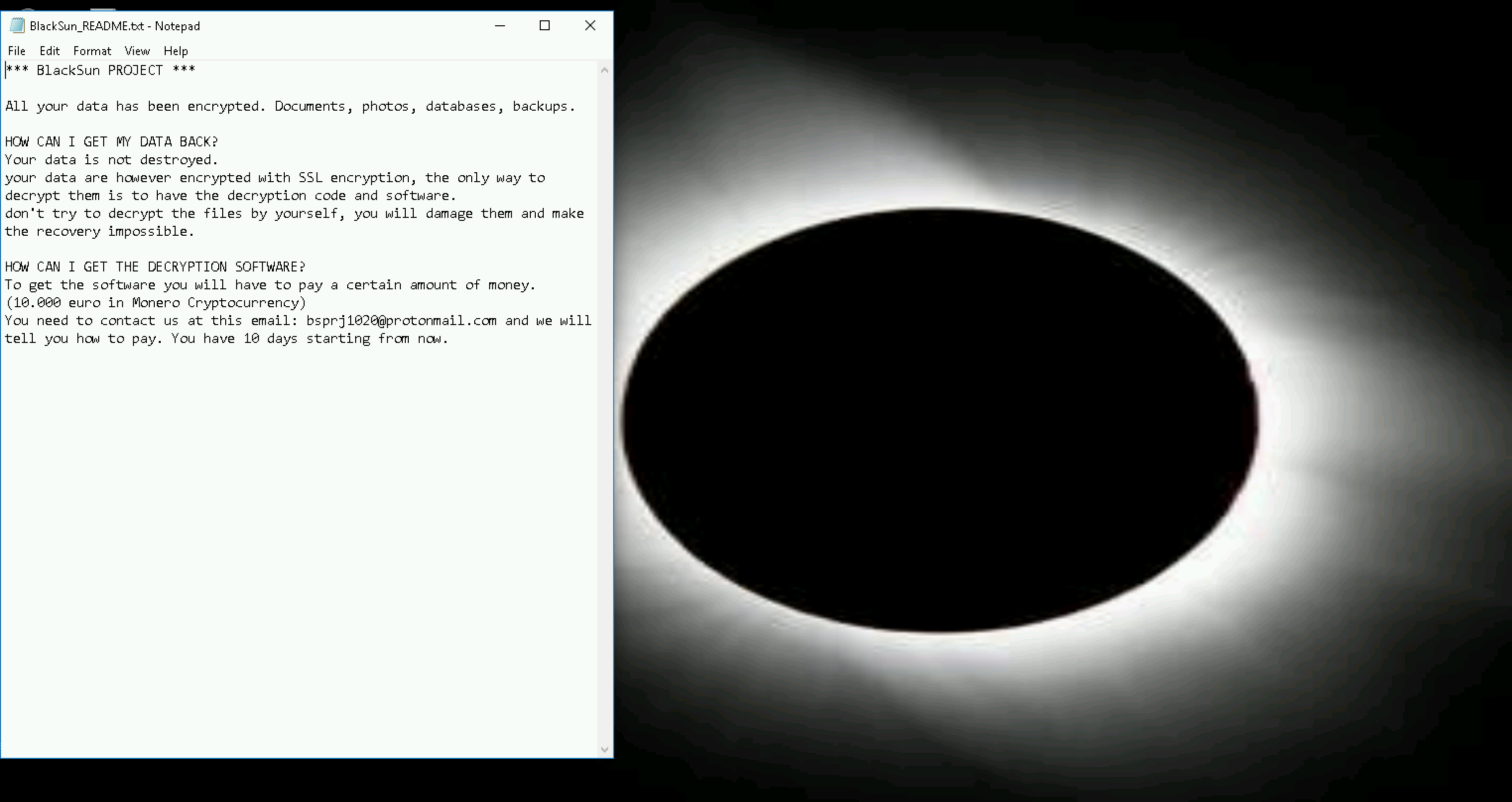The width and height of the screenshot is (1512, 802).
Task: Open the Format menu
Action: click(92, 51)
